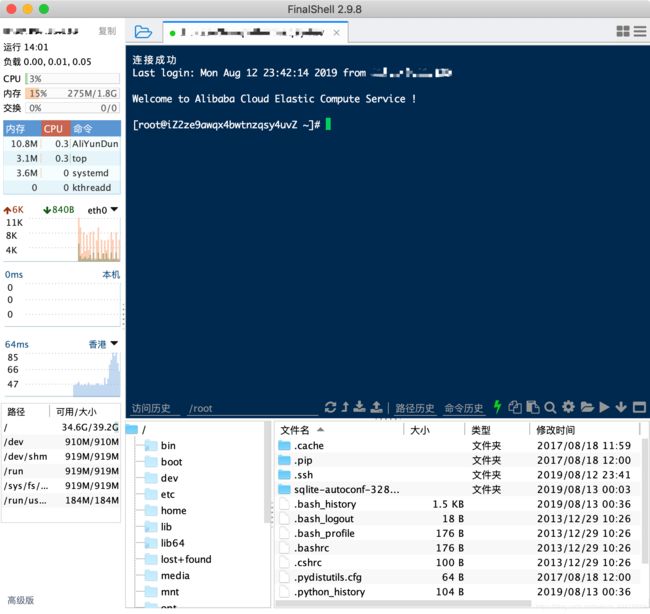Copy terminal selection with the copy icon
This screenshot has width=650, height=614.
pyautogui.click(x=515, y=407)
